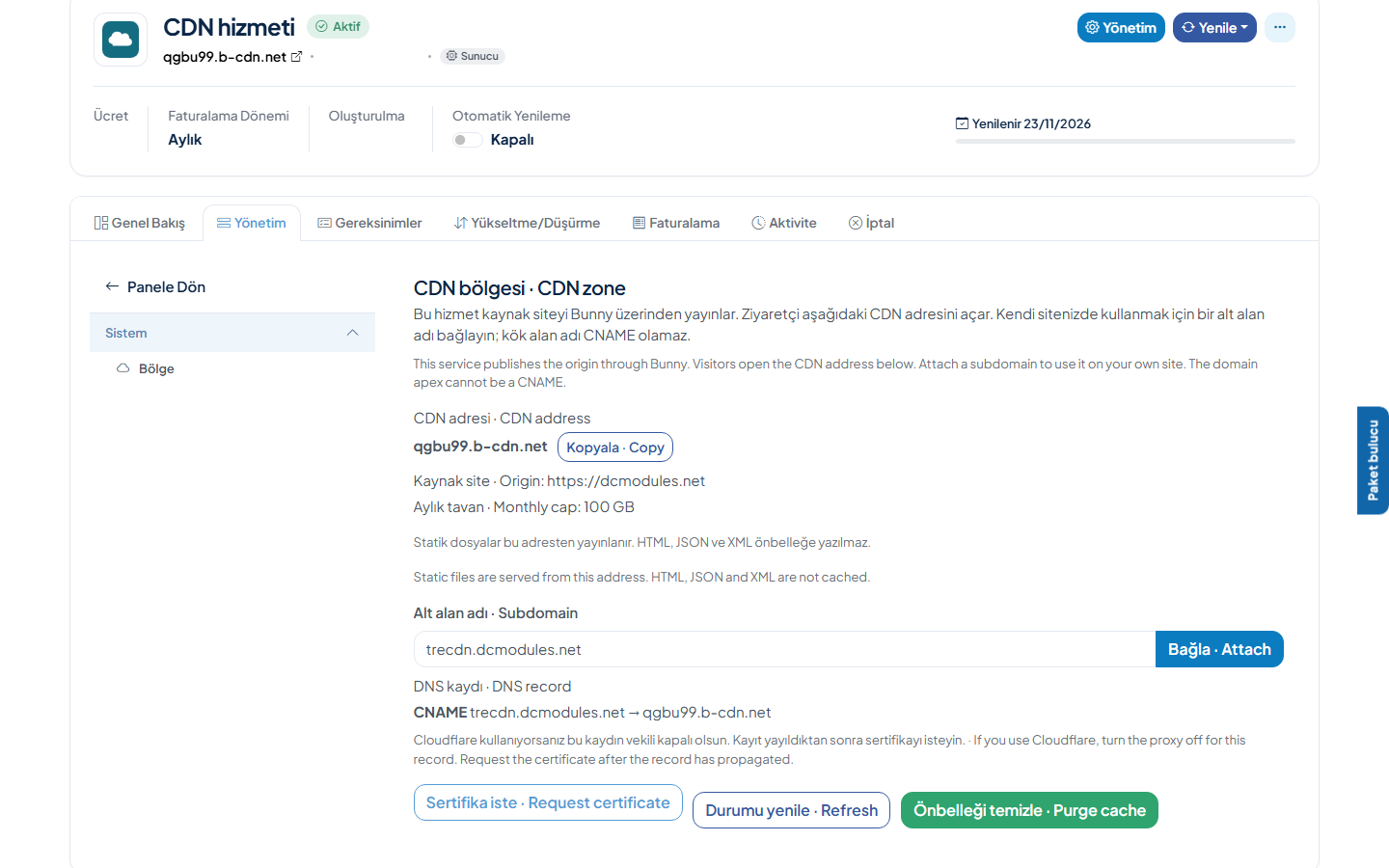This screenshot has width=1389, height=868.
Task: Switch to the Genel Bakış tab
Action: 140,223
